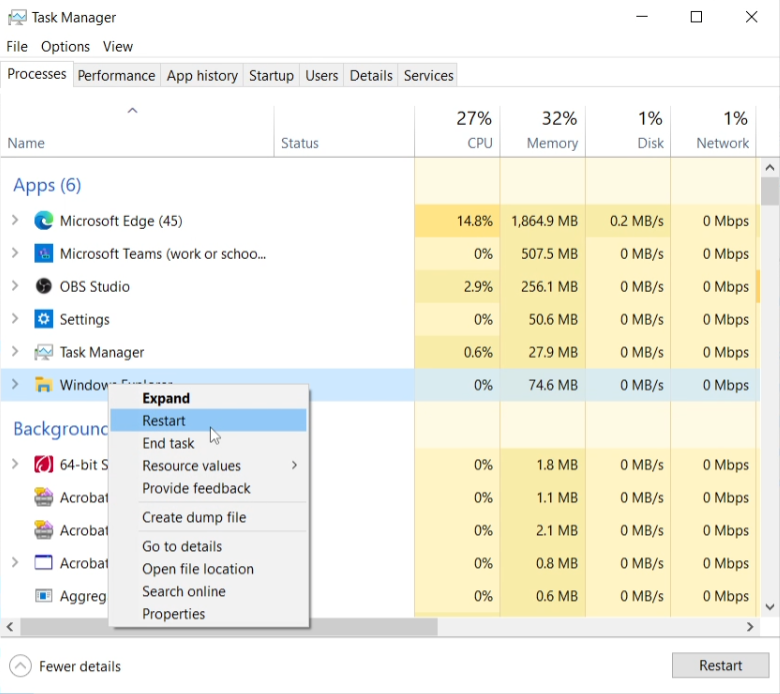Click the Windows Explorer folder icon
Viewport: 780px width, 694px height.
[43, 385]
